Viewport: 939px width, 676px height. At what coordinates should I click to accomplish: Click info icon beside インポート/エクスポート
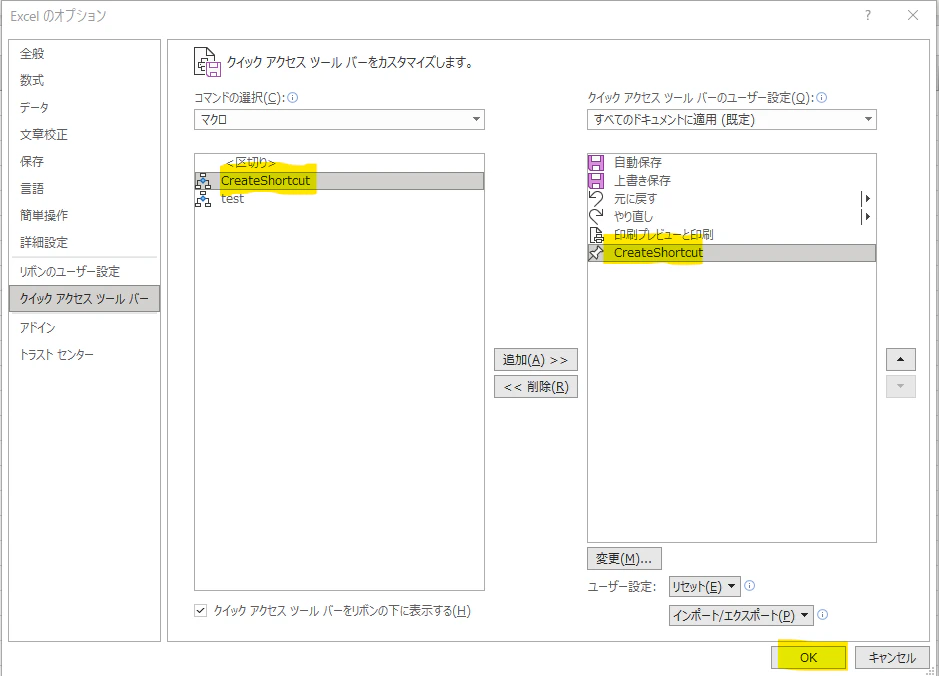(823, 614)
